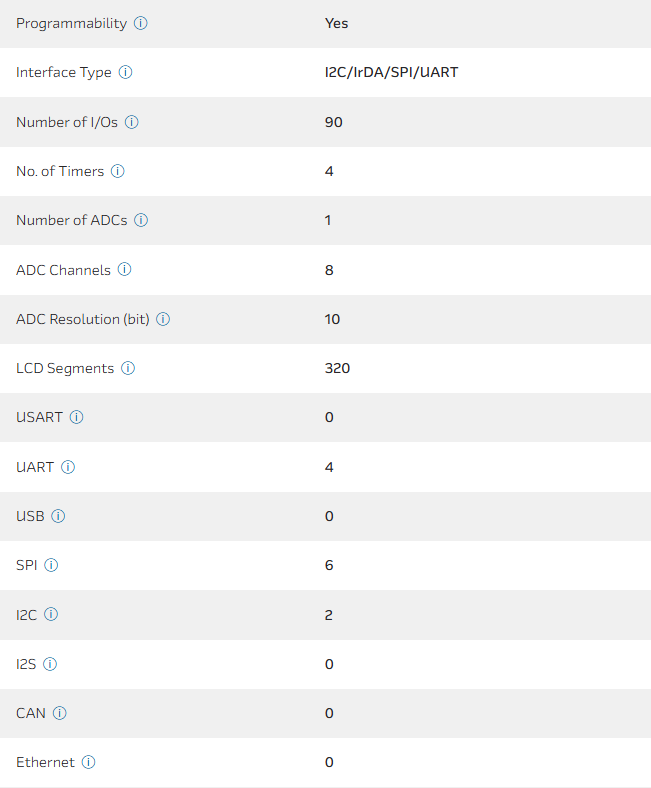Open the Interface Type info icon

point(126,72)
